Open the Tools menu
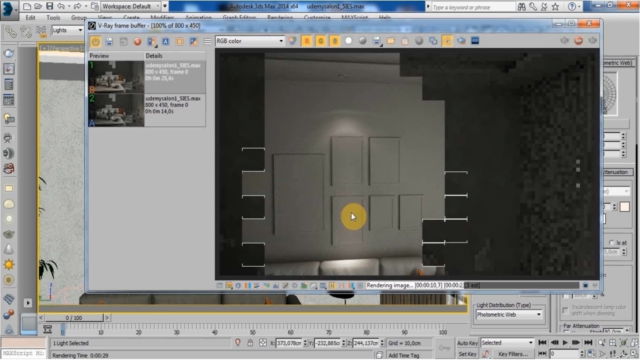This screenshot has width=640, height=360. (x=53, y=18)
